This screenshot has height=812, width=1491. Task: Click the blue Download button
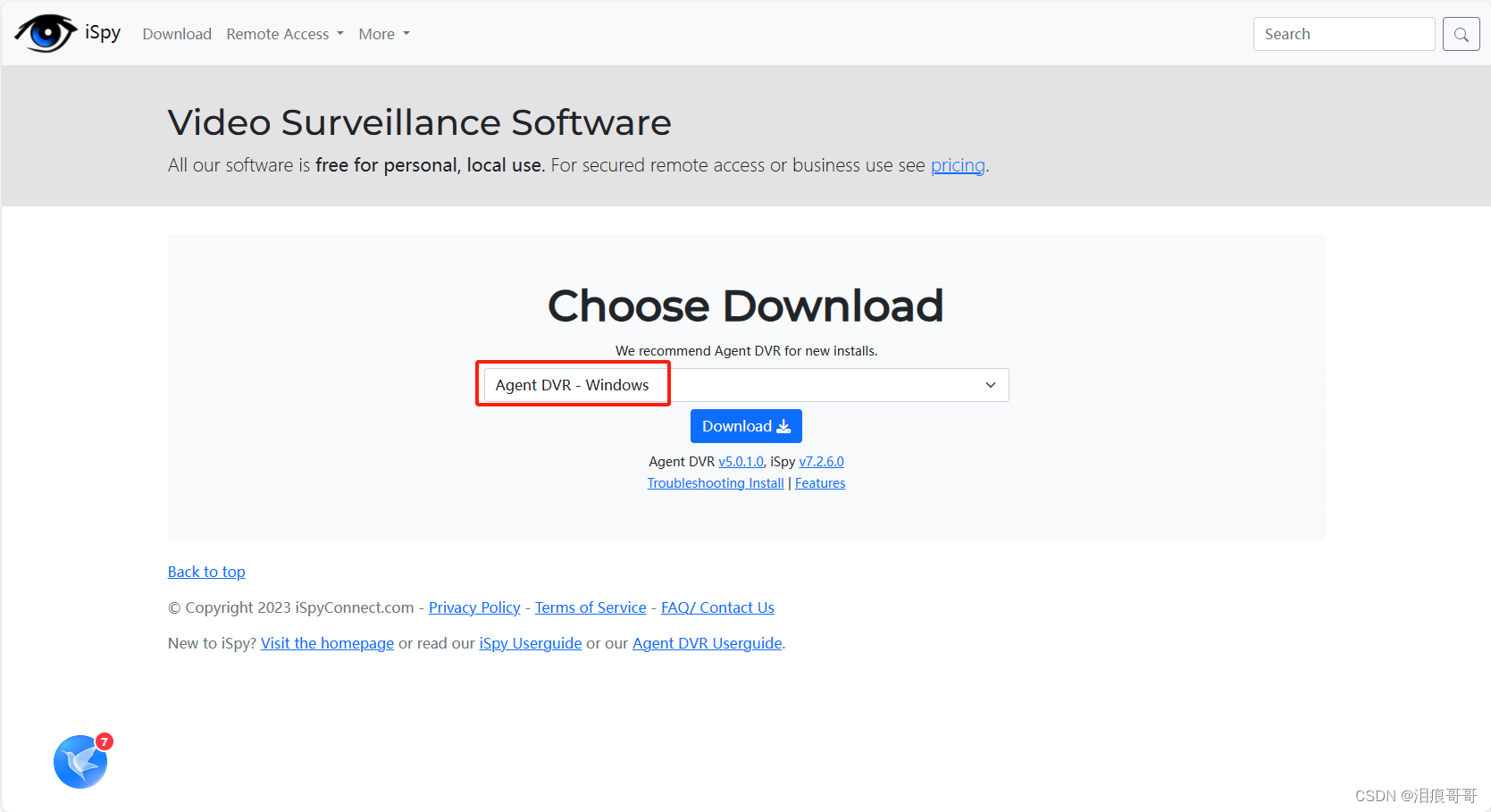click(746, 426)
